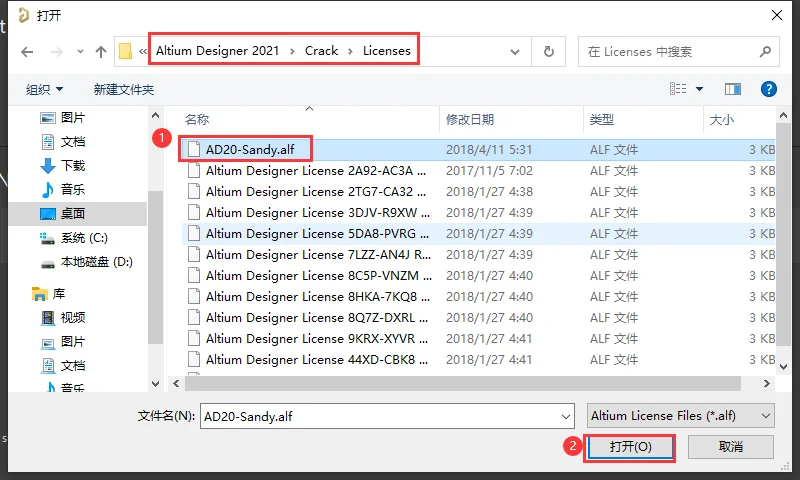
Task: Click 打开(O) button
Action: pyautogui.click(x=630, y=447)
